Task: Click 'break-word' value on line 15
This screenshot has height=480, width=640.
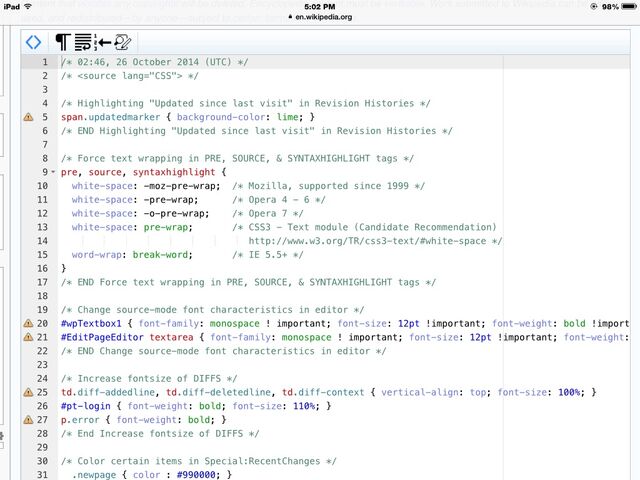Action: coord(160,255)
